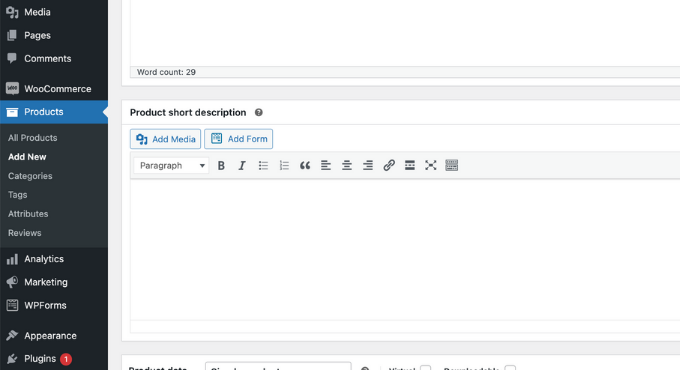The width and height of the screenshot is (680, 370).
Task: Toggle italic formatting in short description
Action: point(242,165)
